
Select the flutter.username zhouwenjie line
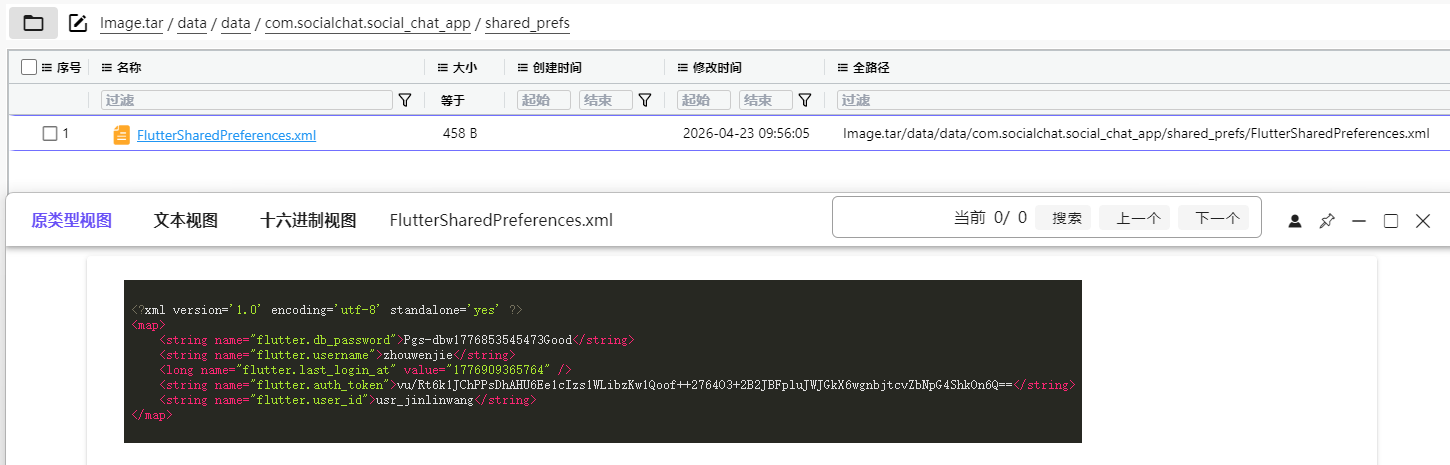coord(337,355)
